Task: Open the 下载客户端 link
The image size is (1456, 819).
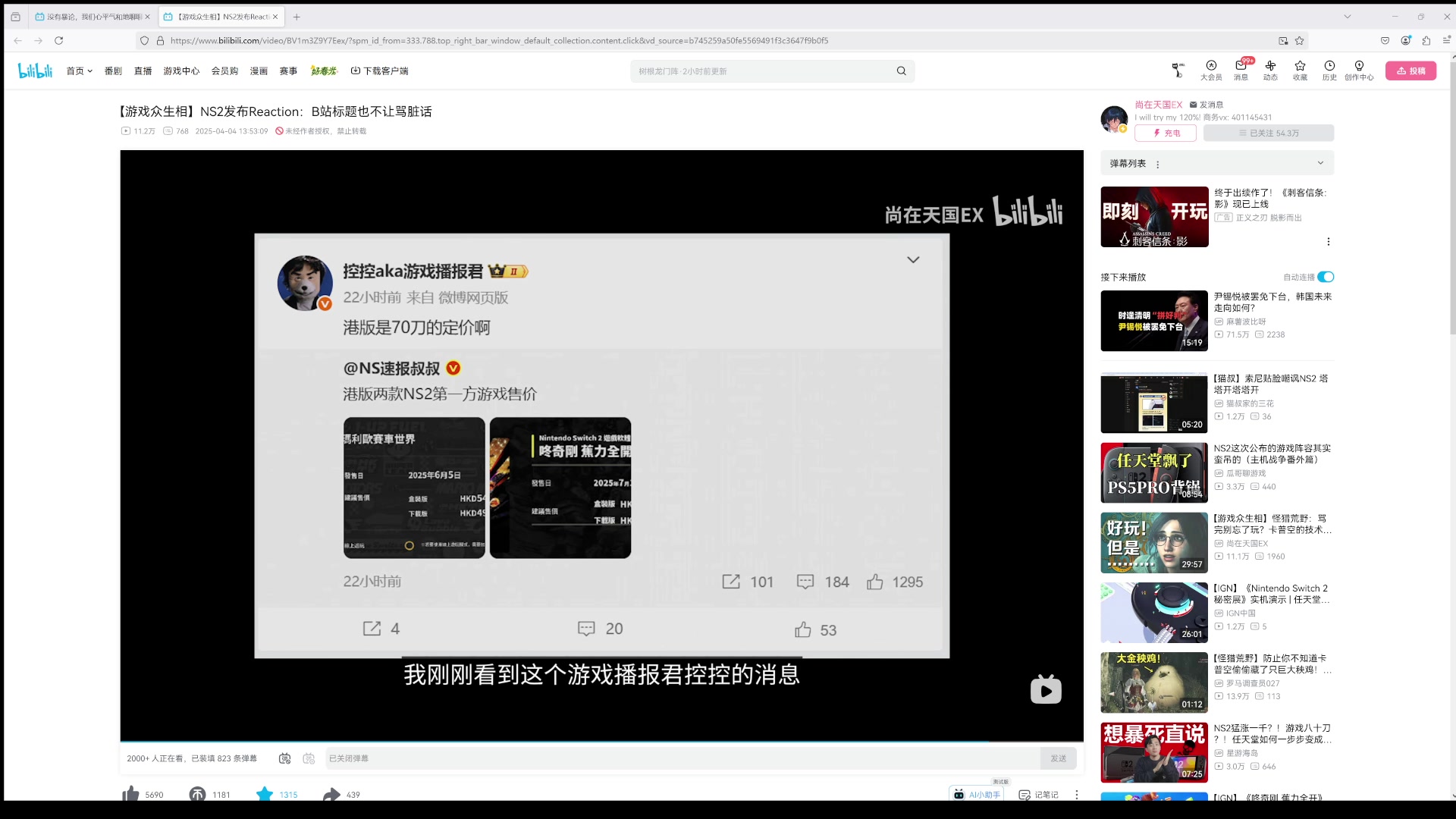Action: pos(379,71)
